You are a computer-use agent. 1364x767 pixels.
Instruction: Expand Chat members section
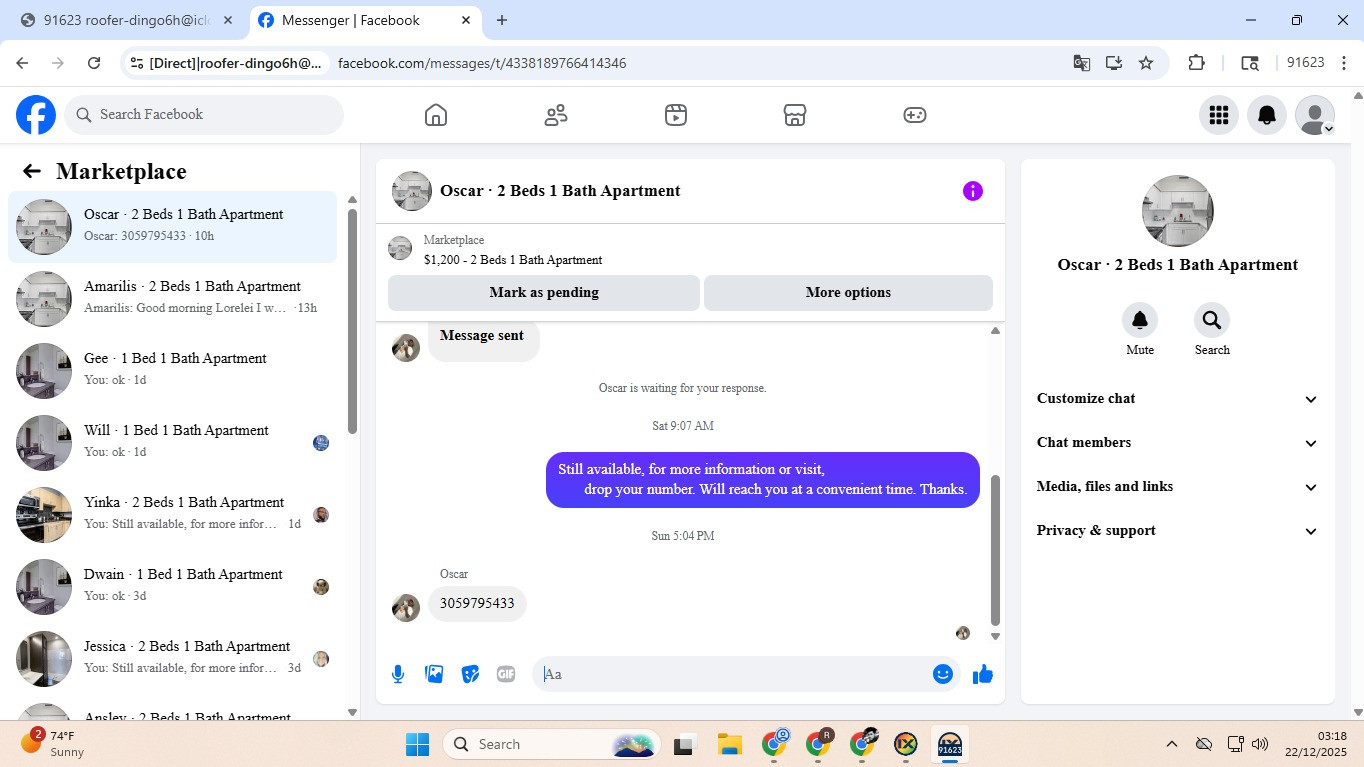coord(1178,443)
